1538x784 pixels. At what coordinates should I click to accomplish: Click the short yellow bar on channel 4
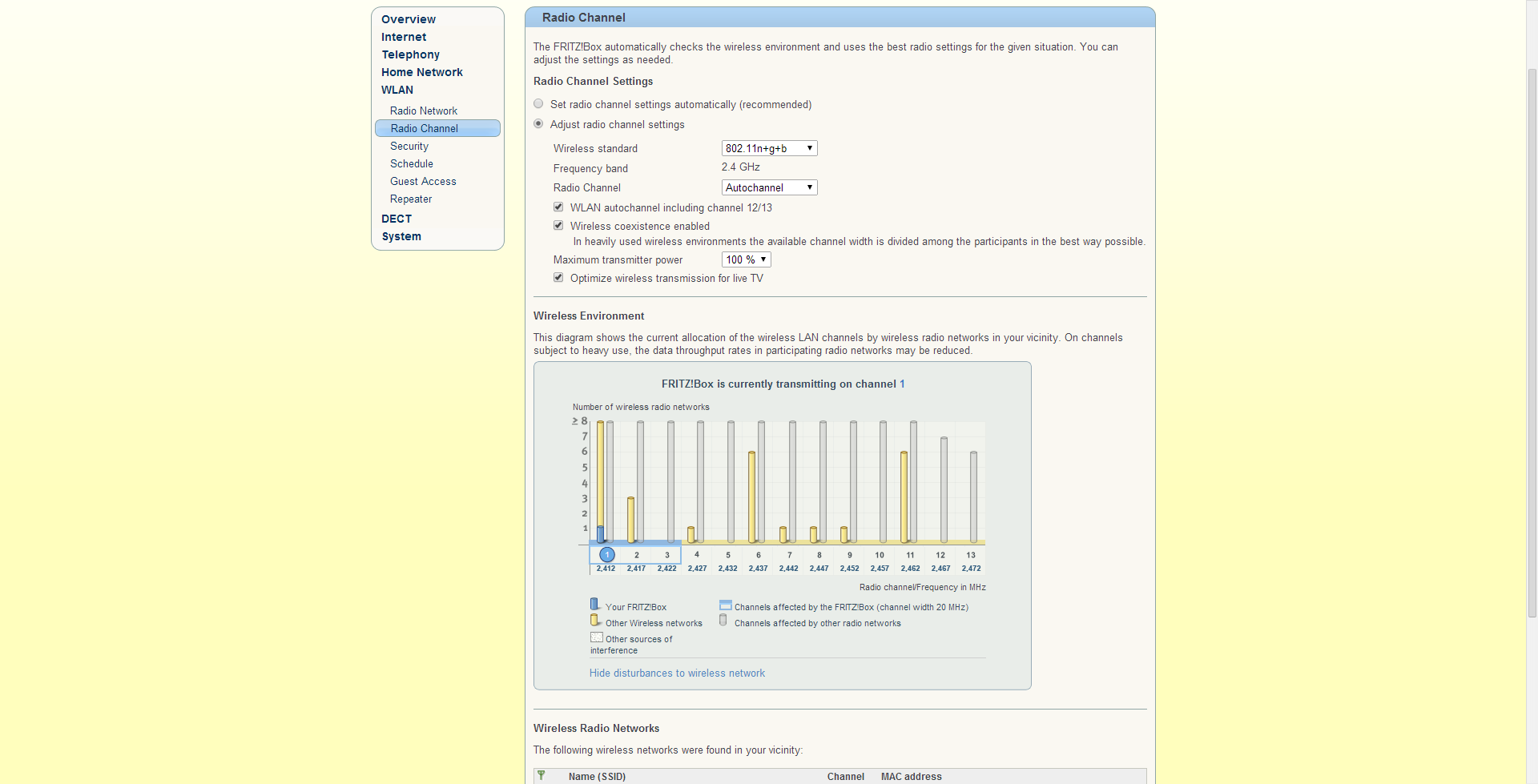[690, 535]
